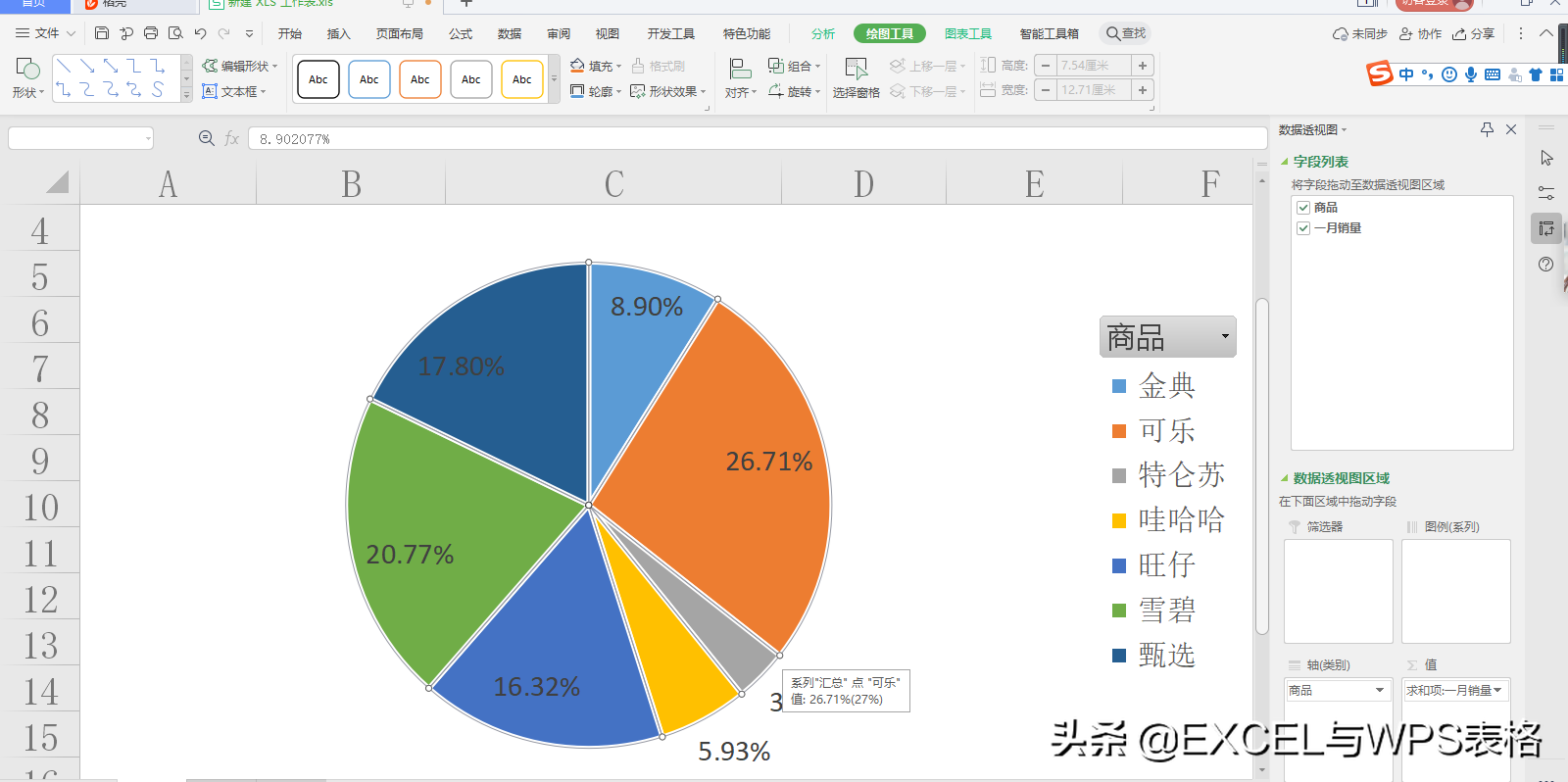The height and width of the screenshot is (782, 1568).
Task: Close the 数据透视图 side pane
Action: pyautogui.click(x=1511, y=129)
